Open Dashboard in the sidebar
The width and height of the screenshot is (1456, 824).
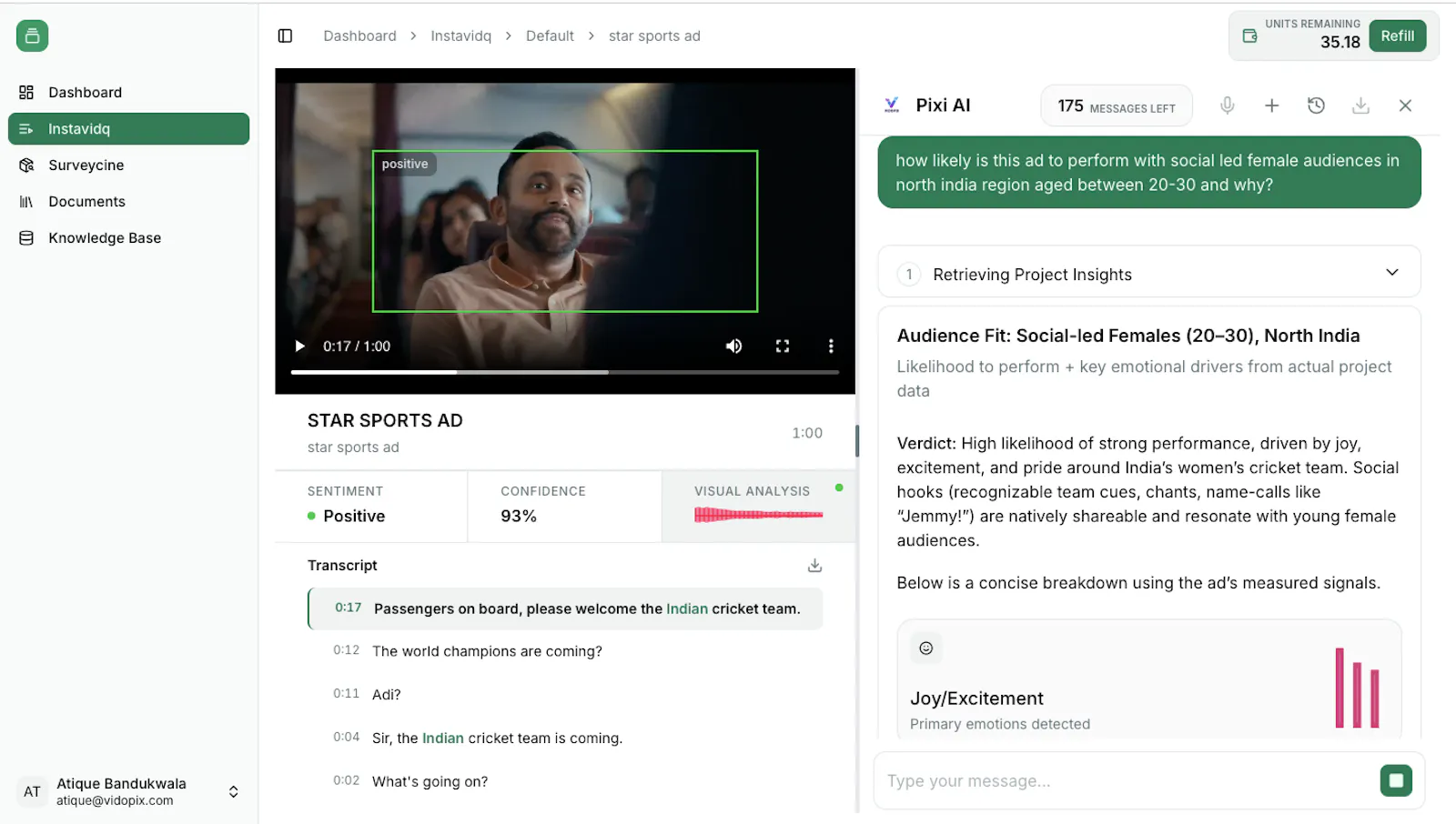(128, 92)
